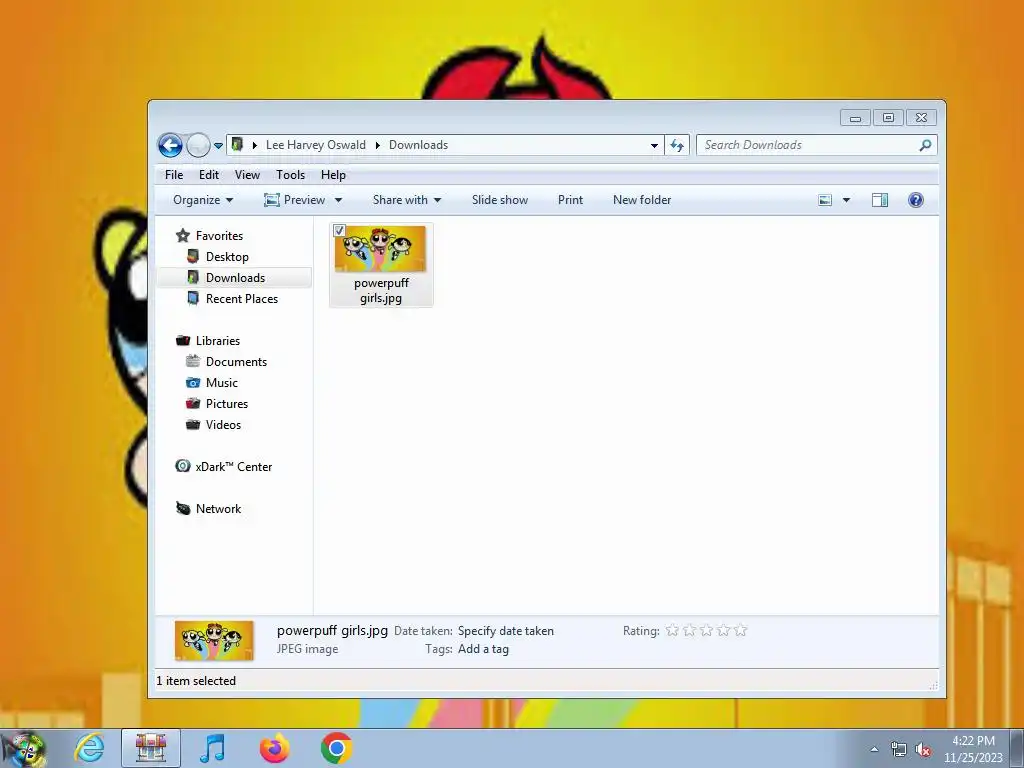Rate the image five stars
The image size is (1024, 768).
coord(740,630)
